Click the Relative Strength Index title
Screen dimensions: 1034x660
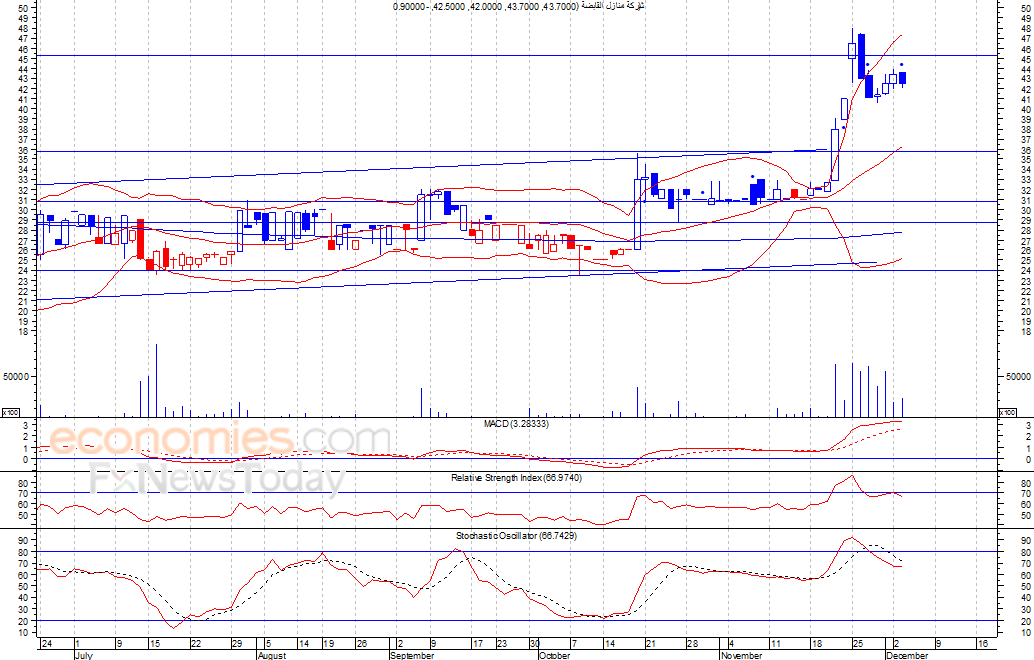click(x=516, y=478)
